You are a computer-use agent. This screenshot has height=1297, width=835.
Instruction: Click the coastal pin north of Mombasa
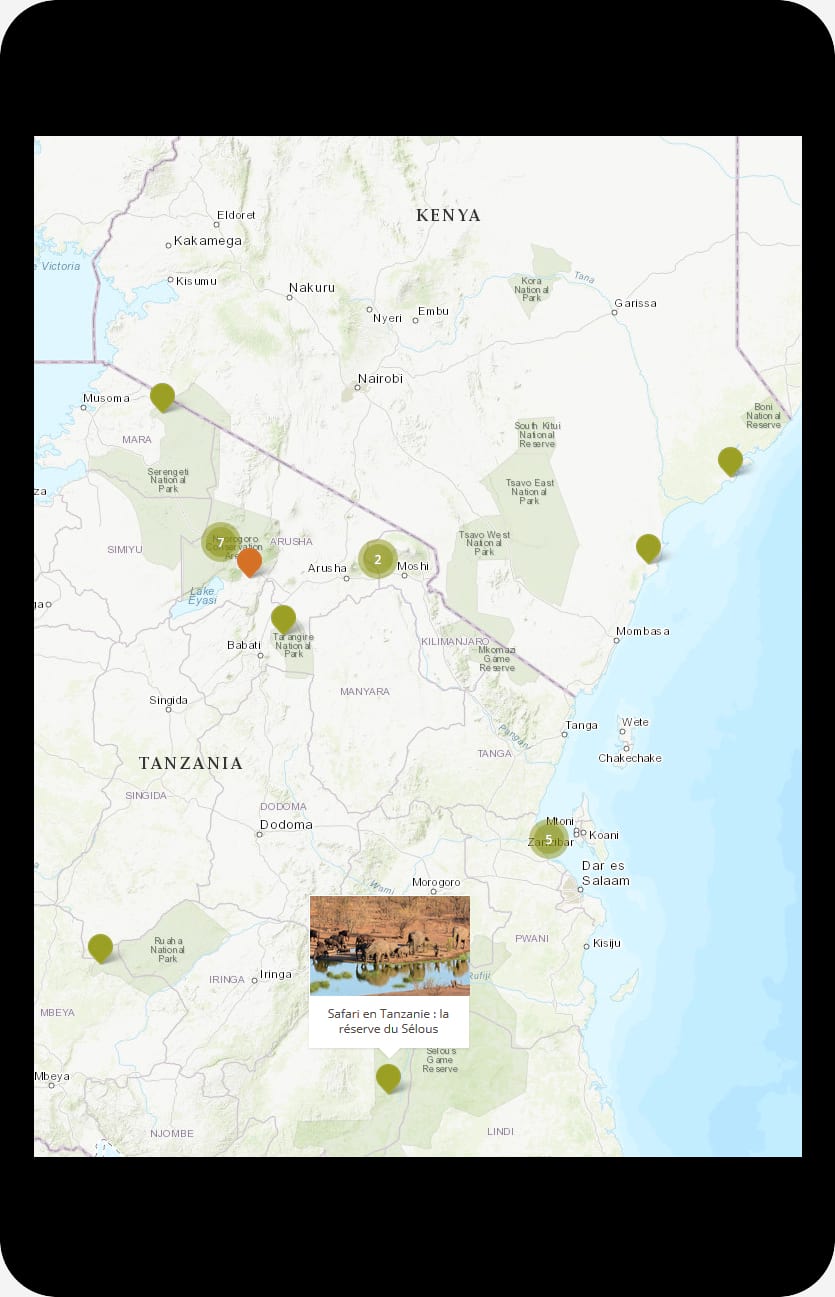coord(648,547)
